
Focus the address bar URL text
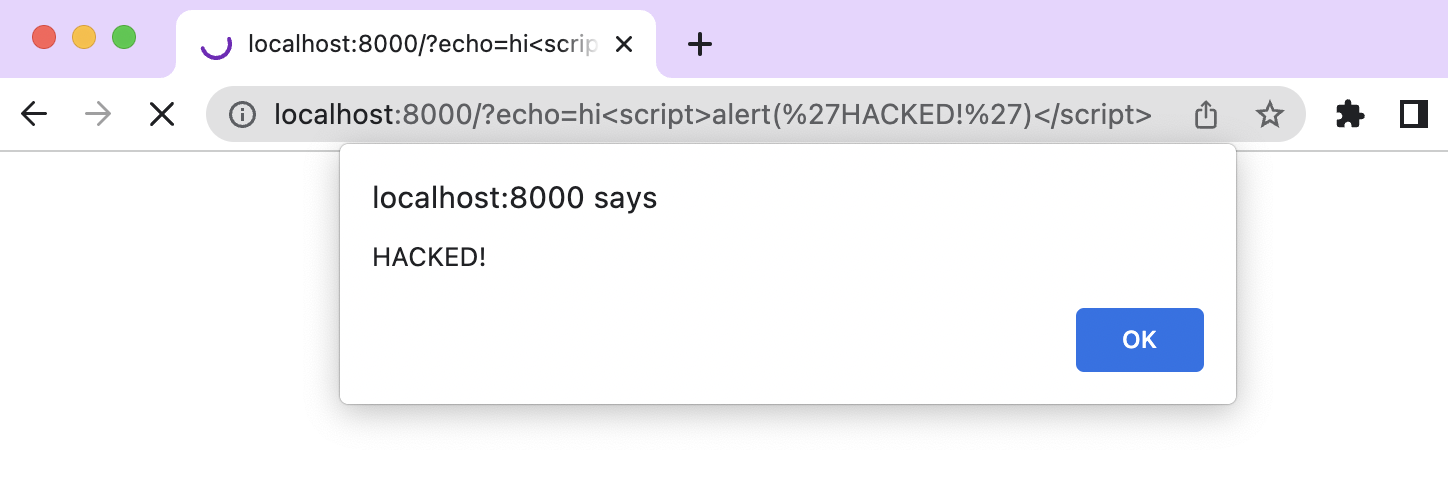pyautogui.click(x=712, y=115)
